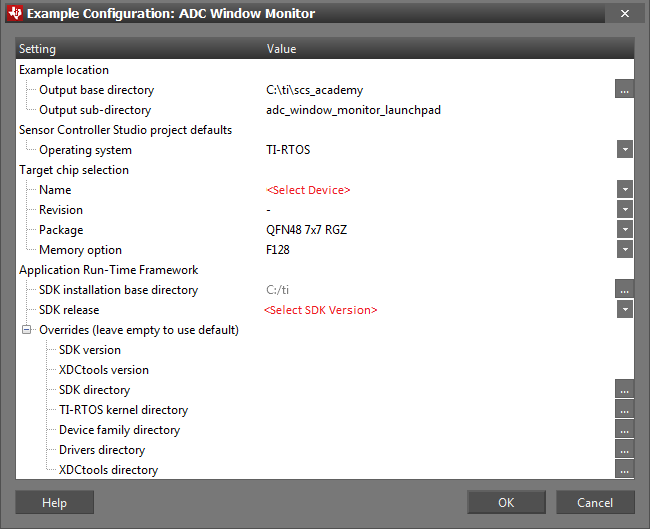Browse for Drivers directory override
Image resolution: width=651 pixels, height=529 pixels.
pos(624,450)
